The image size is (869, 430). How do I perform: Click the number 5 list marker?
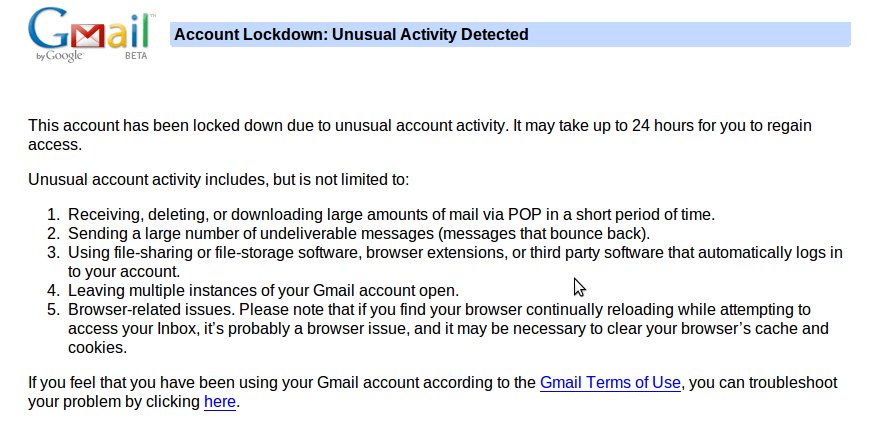coord(53,310)
